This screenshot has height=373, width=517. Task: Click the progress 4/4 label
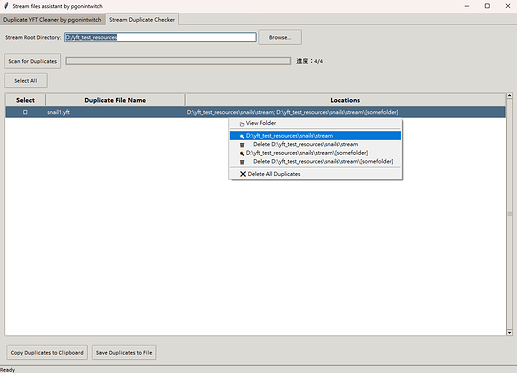coord(310,61)
